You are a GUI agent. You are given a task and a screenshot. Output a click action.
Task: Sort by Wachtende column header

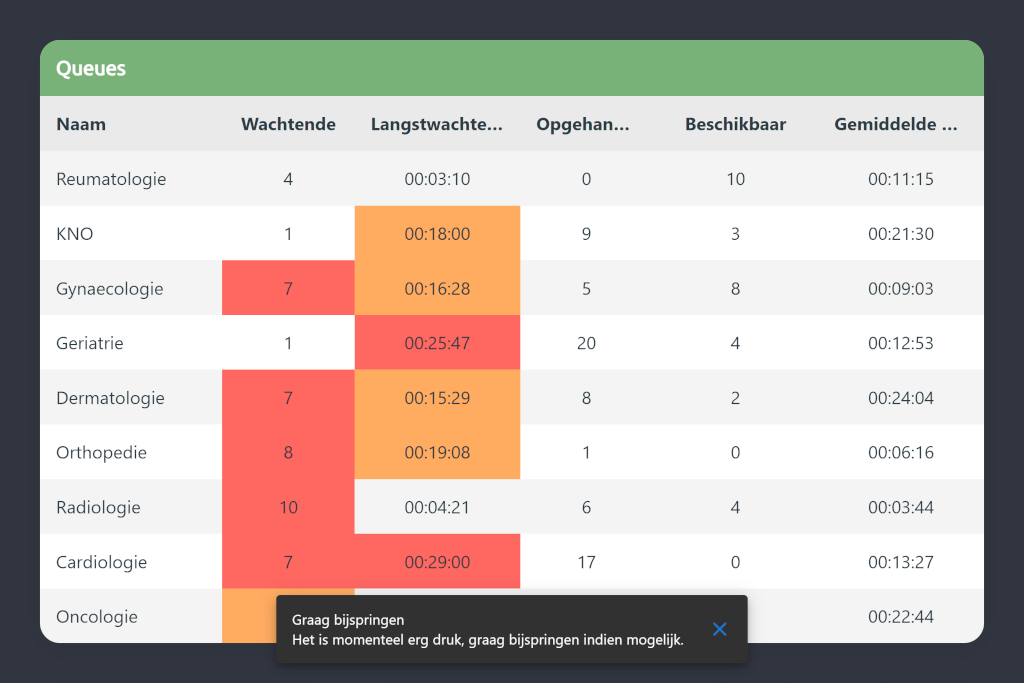[x=288, y=124]
